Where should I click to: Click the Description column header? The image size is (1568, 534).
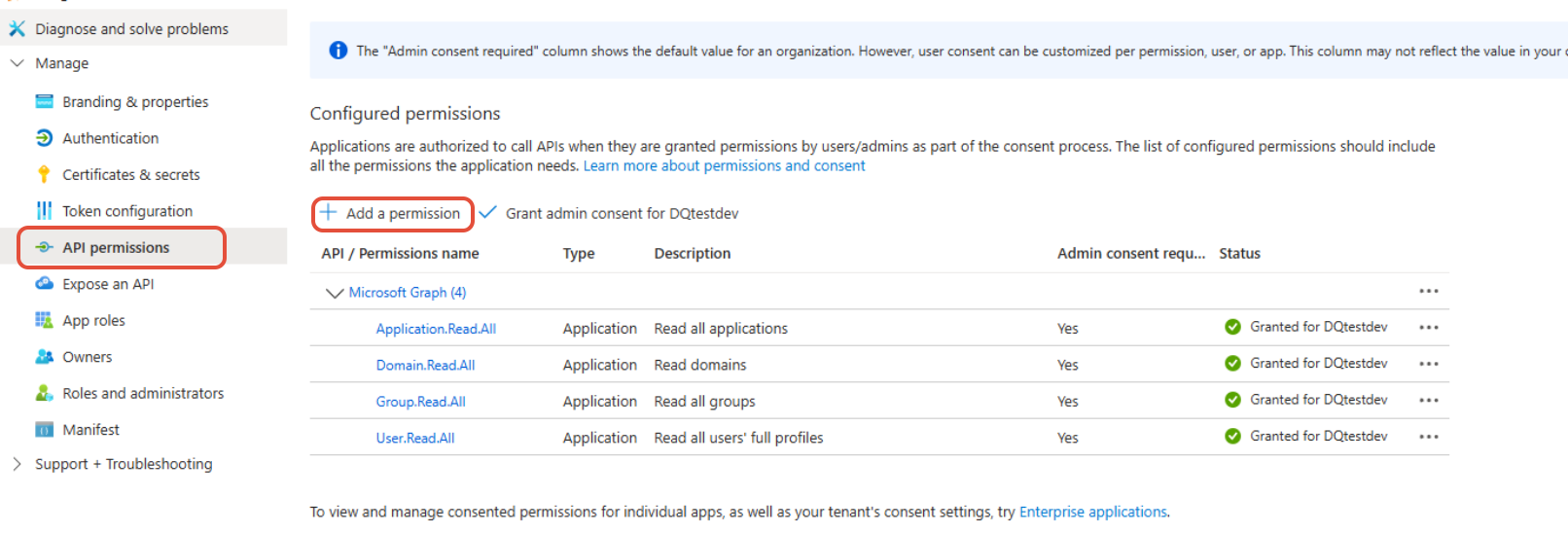click(693, 253)
